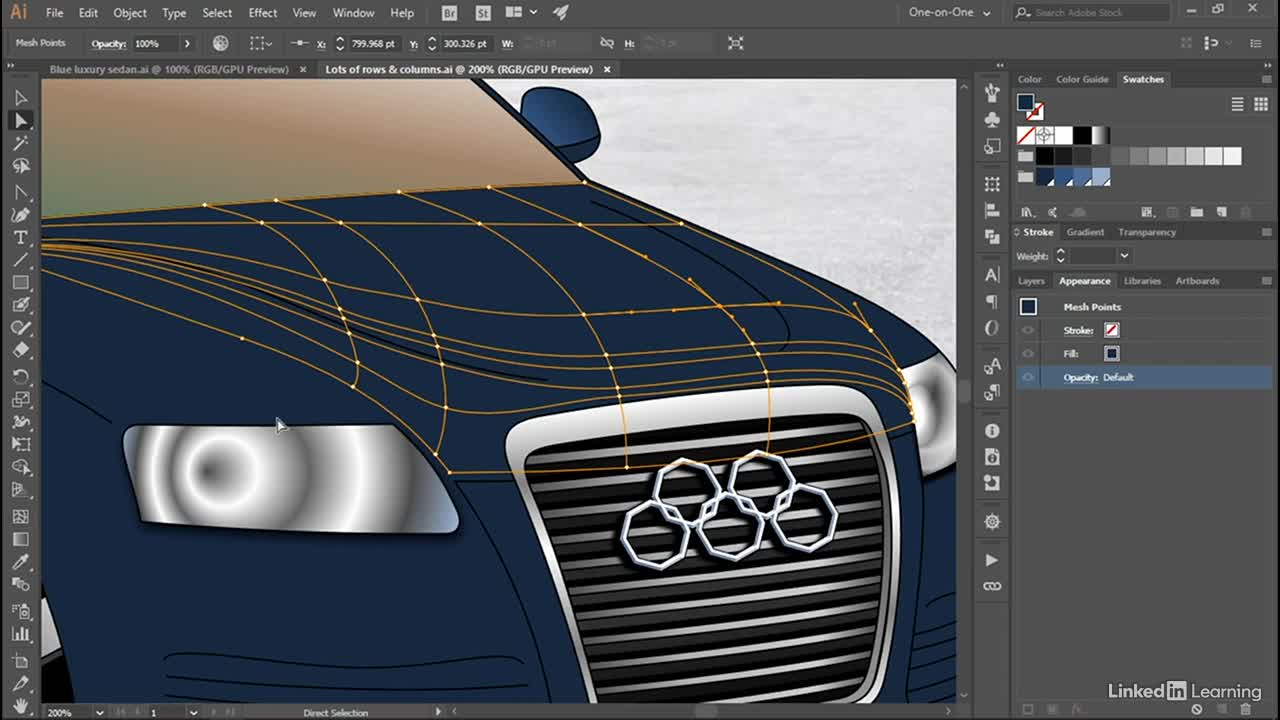Select the Type tool
Screen dimensions: 1280x720
point(20,238)
